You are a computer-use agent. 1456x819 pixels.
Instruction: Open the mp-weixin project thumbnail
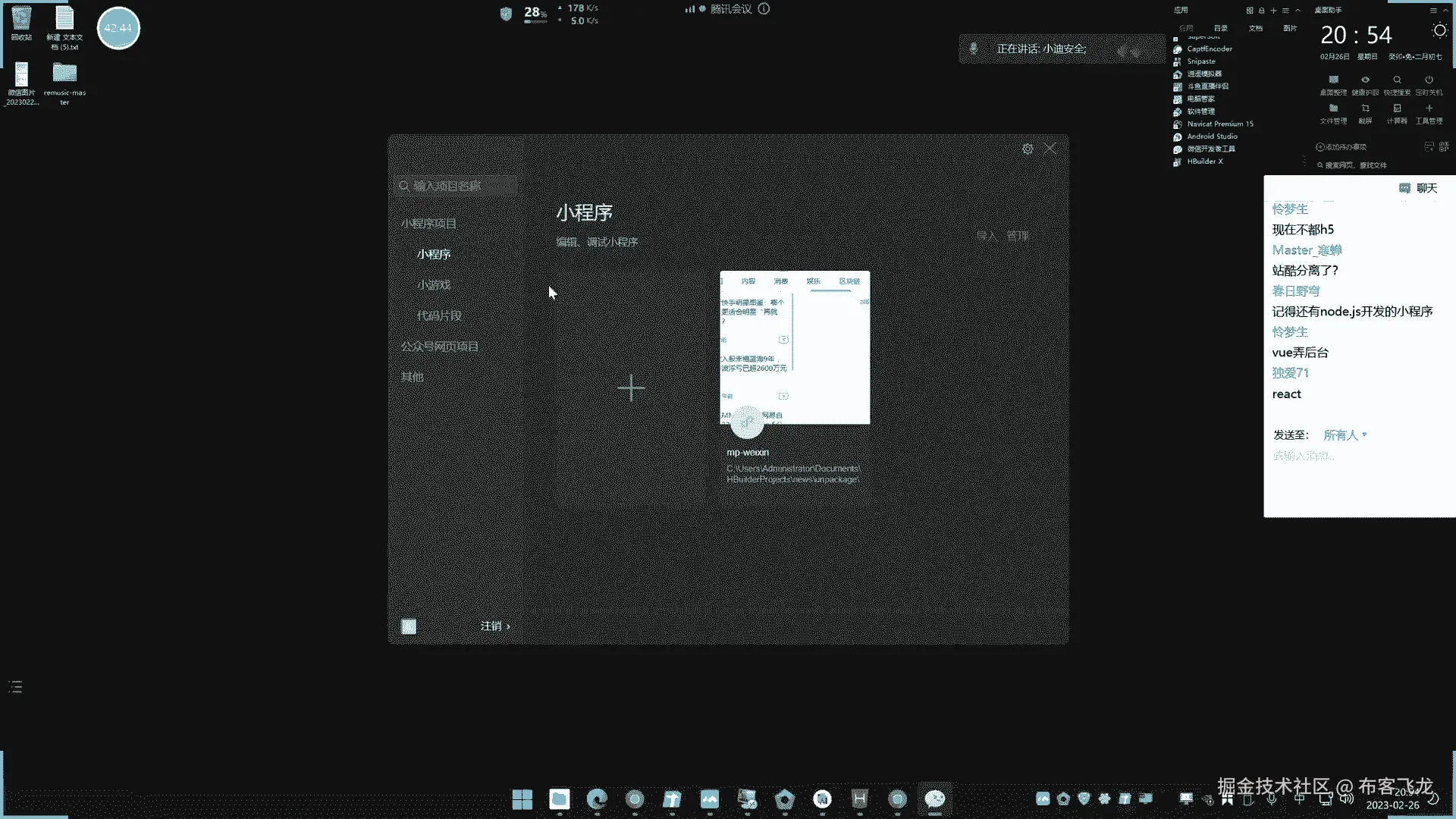794,347
